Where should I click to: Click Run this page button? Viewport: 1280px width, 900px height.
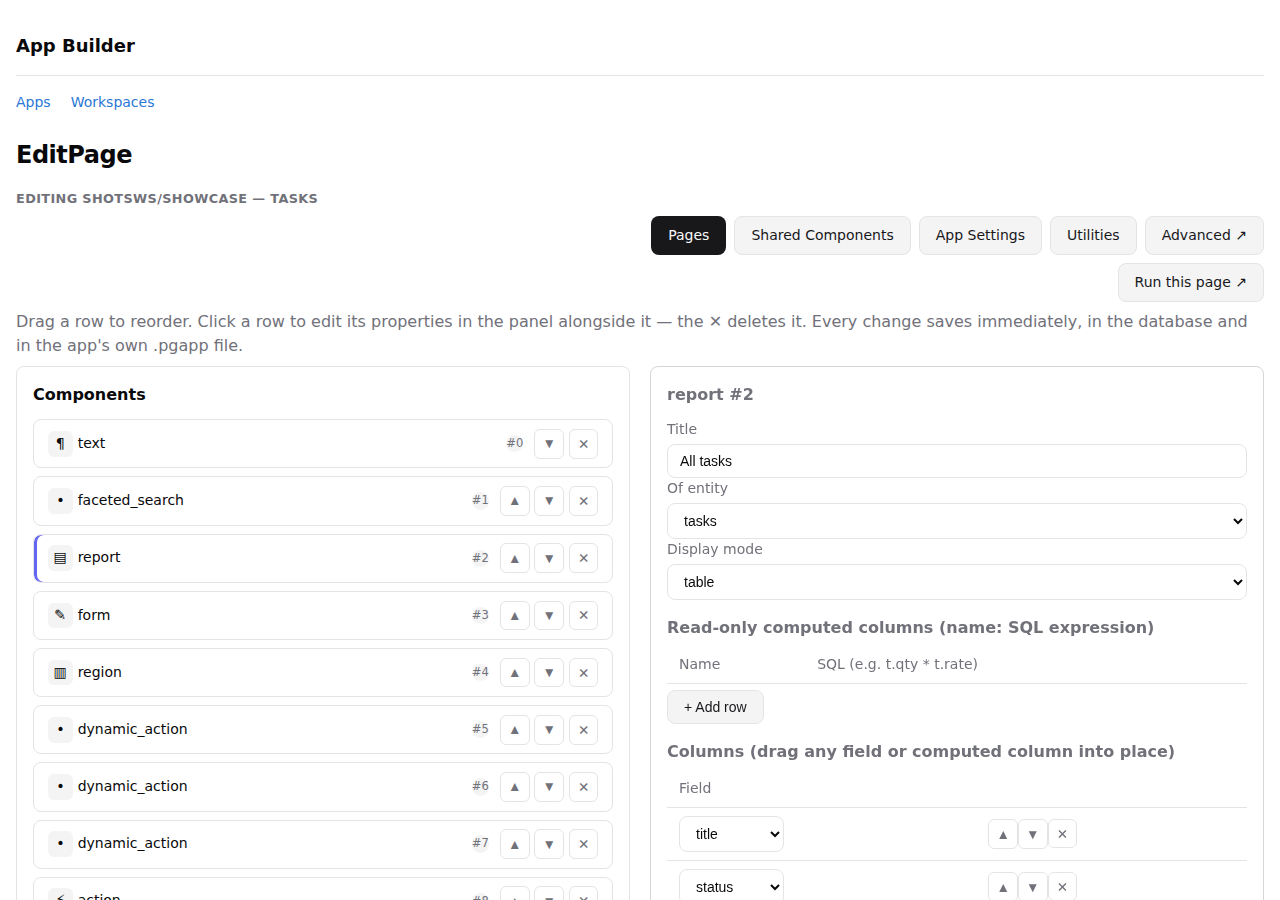[x=1191, y=282]
